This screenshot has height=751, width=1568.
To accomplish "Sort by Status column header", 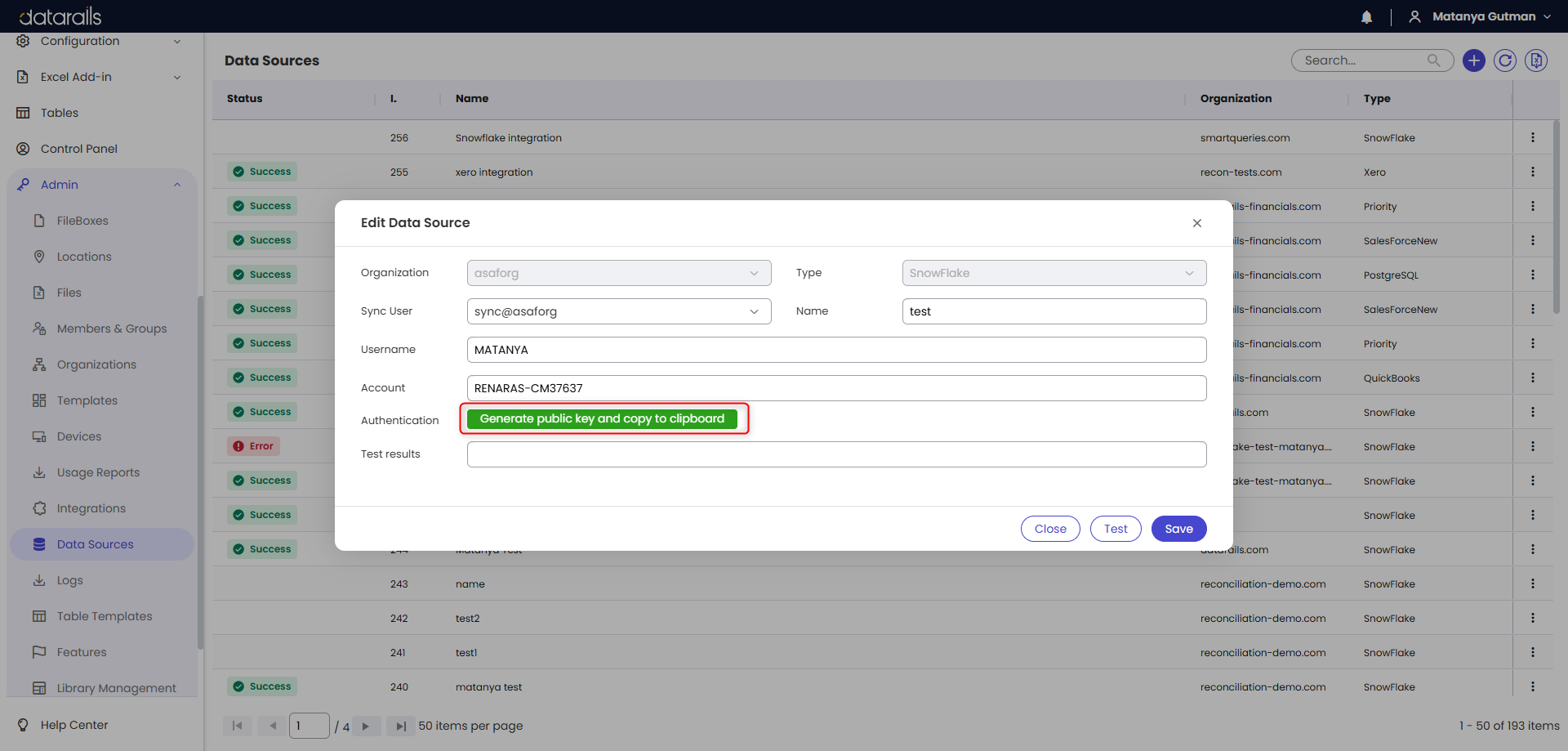I will pyautogui.click(x=245, y=98).
